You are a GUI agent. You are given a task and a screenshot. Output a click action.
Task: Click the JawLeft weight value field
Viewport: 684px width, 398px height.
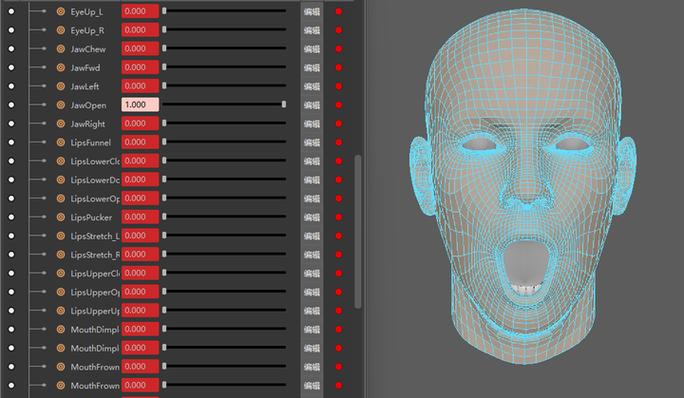[140, 86]
